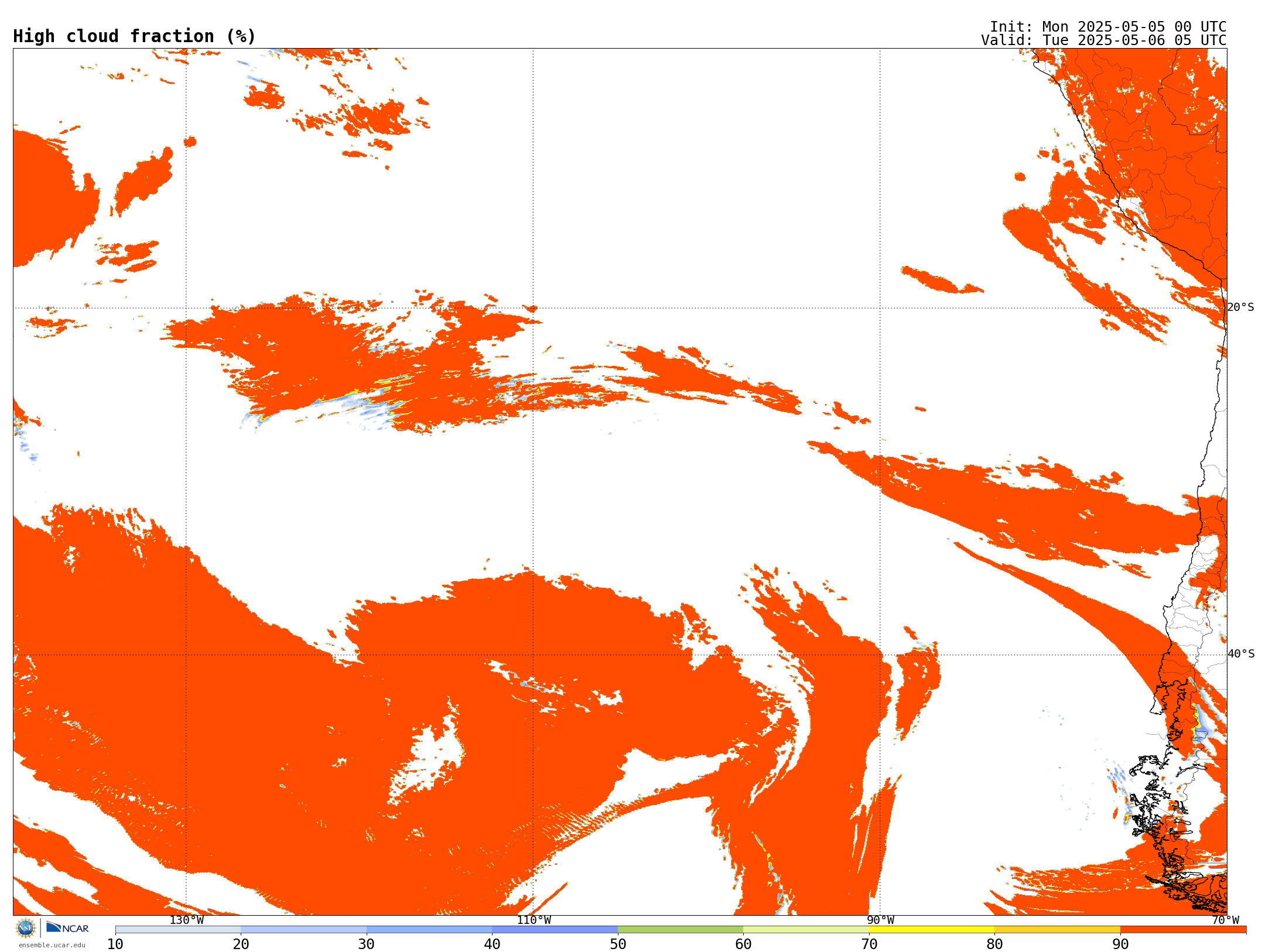This screenshot has width=1265, height=952.
Task: Click the 130°W longitude label
Action: click(x=187, y=920)
